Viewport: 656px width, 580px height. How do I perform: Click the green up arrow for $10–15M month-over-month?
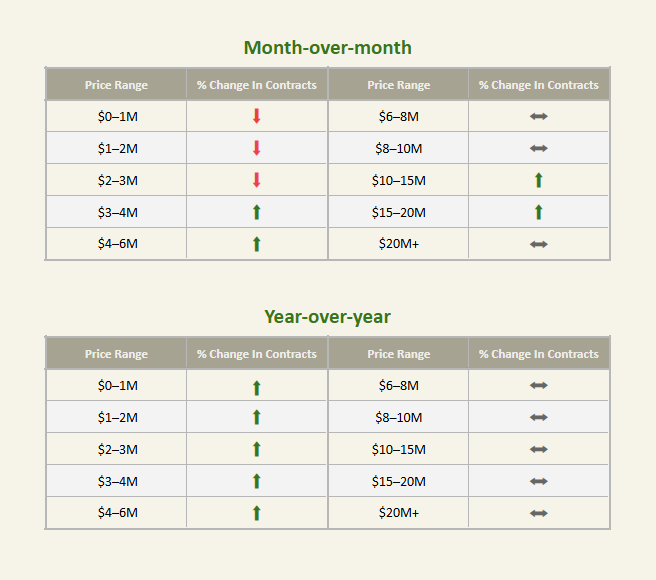[538, 180]
